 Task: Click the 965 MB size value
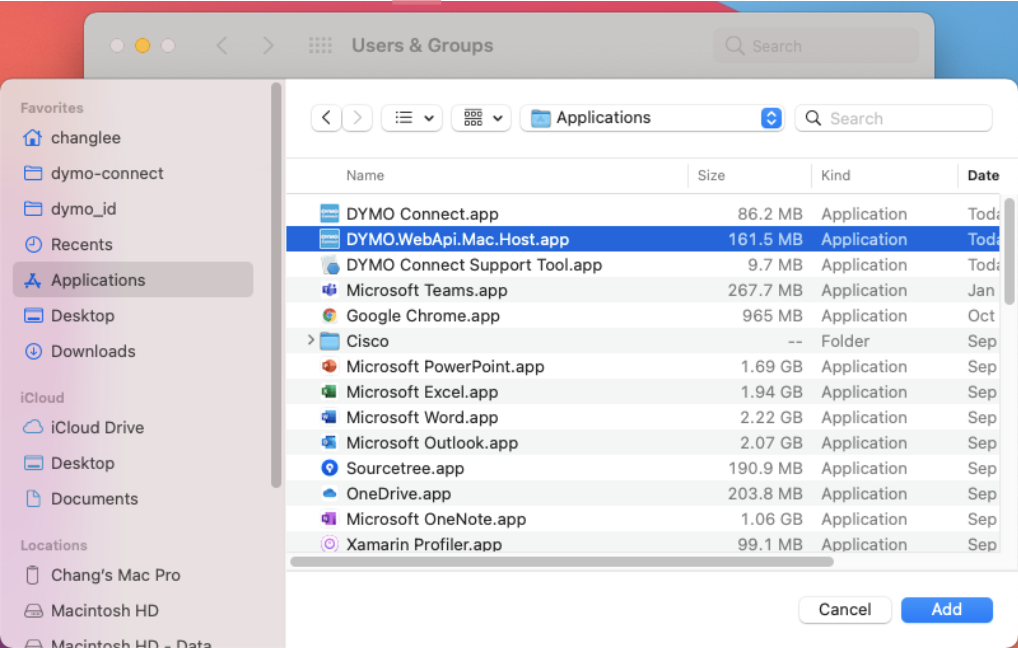point(772,316)
